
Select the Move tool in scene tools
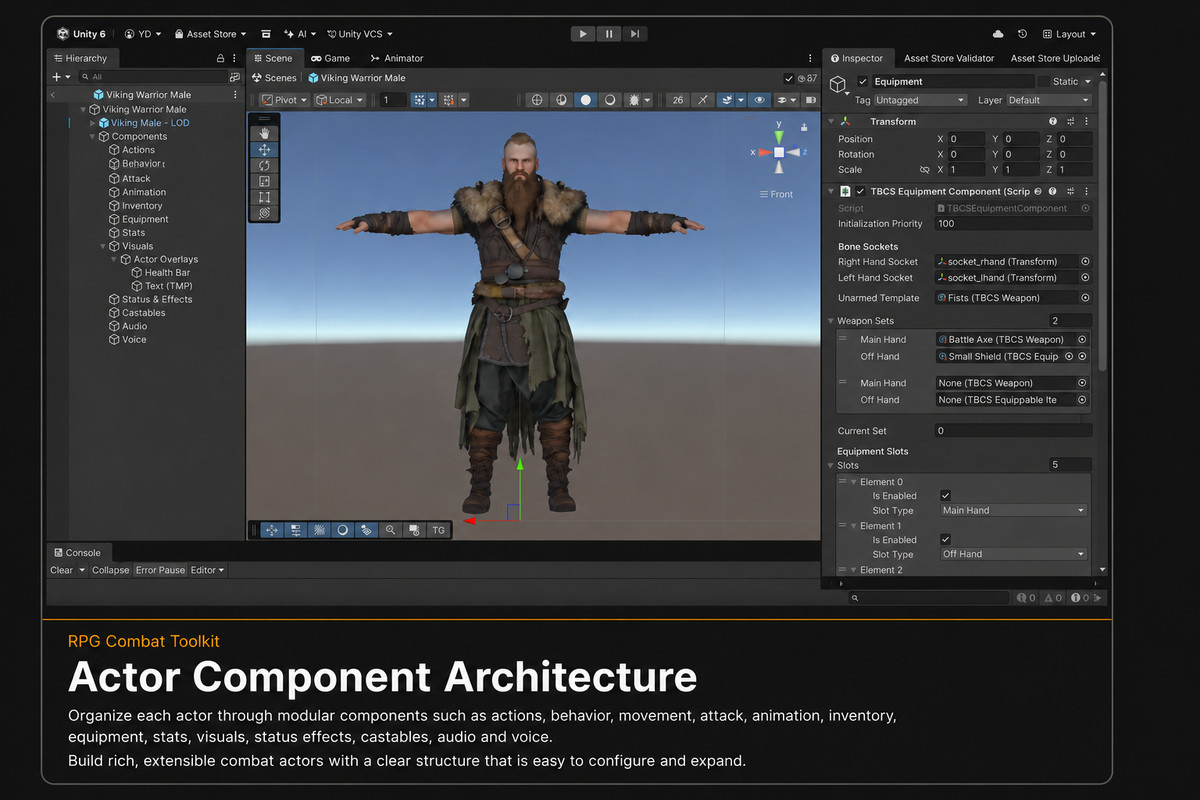pos(265,149)
